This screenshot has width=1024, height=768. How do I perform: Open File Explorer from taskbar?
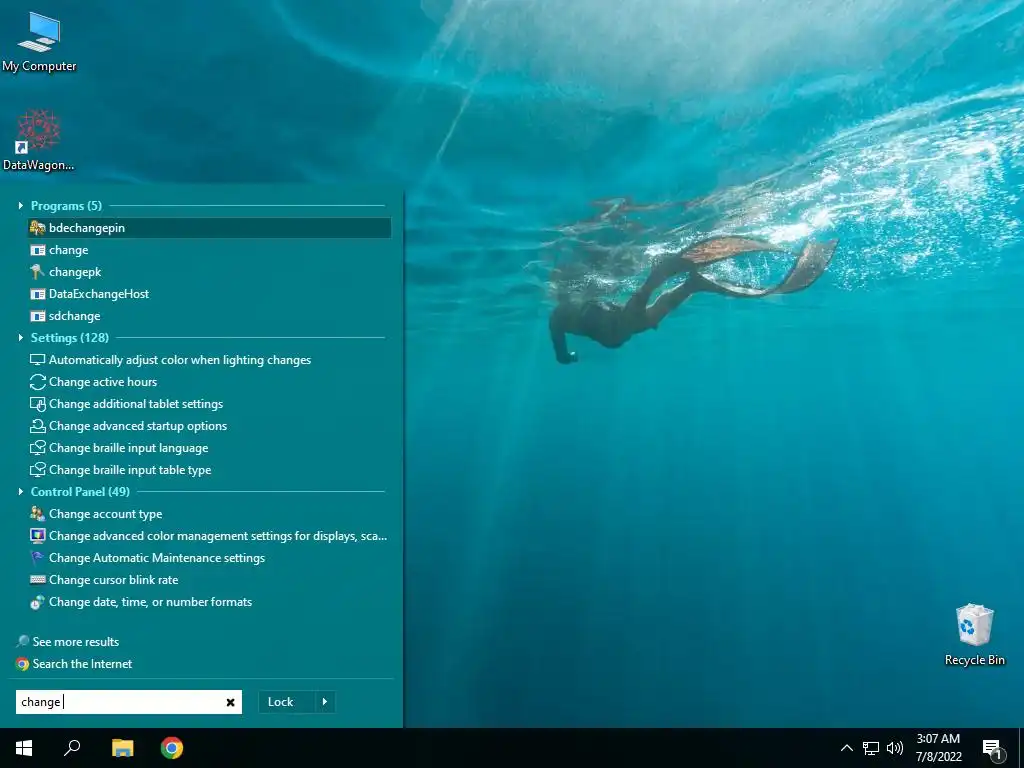pyautogui.click(x=122, y=748)
